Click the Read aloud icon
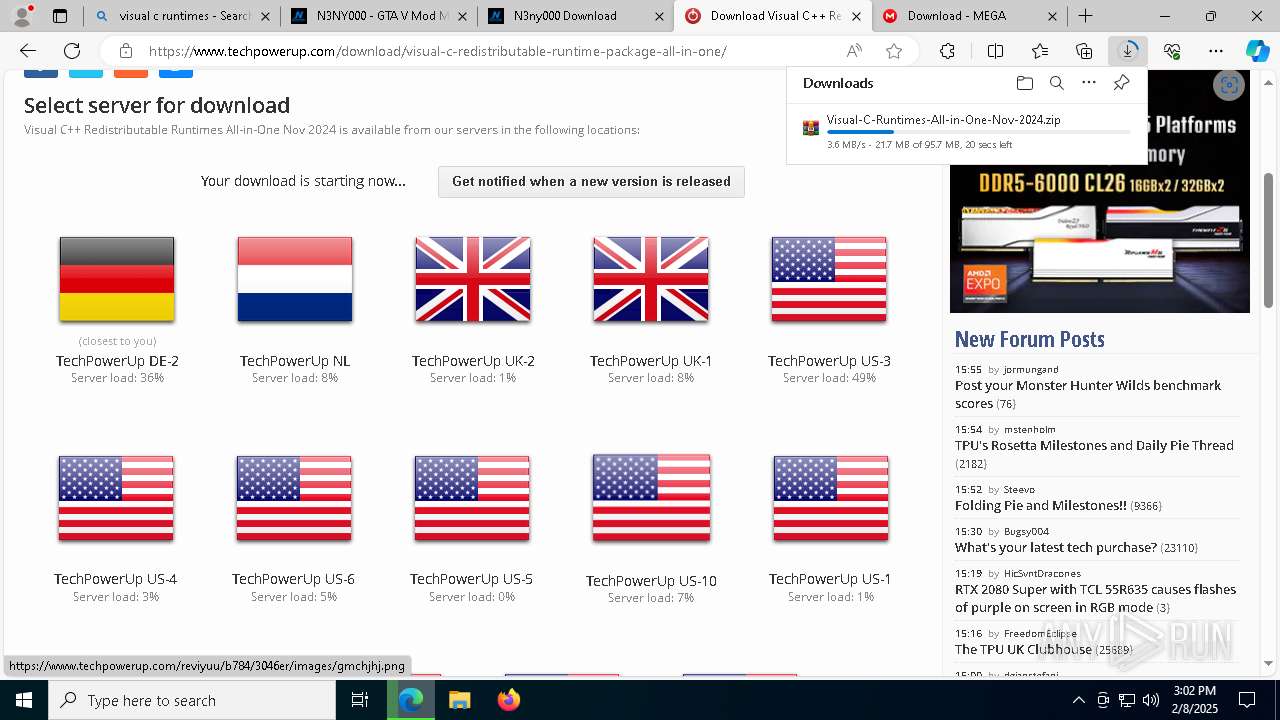 [x=854, y=51]
